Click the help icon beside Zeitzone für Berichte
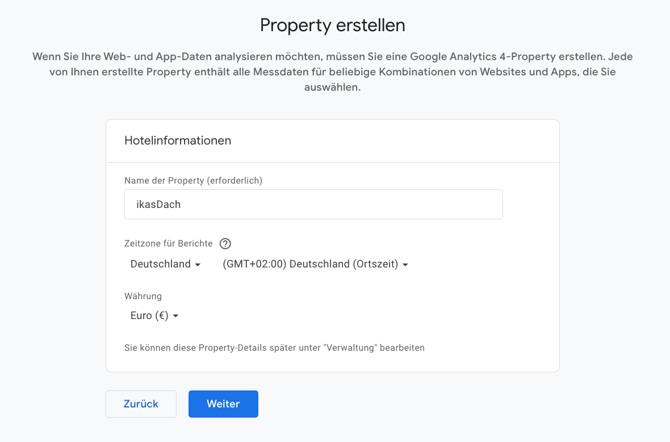This screenshot has width=670, height=442. coord(225,244)
